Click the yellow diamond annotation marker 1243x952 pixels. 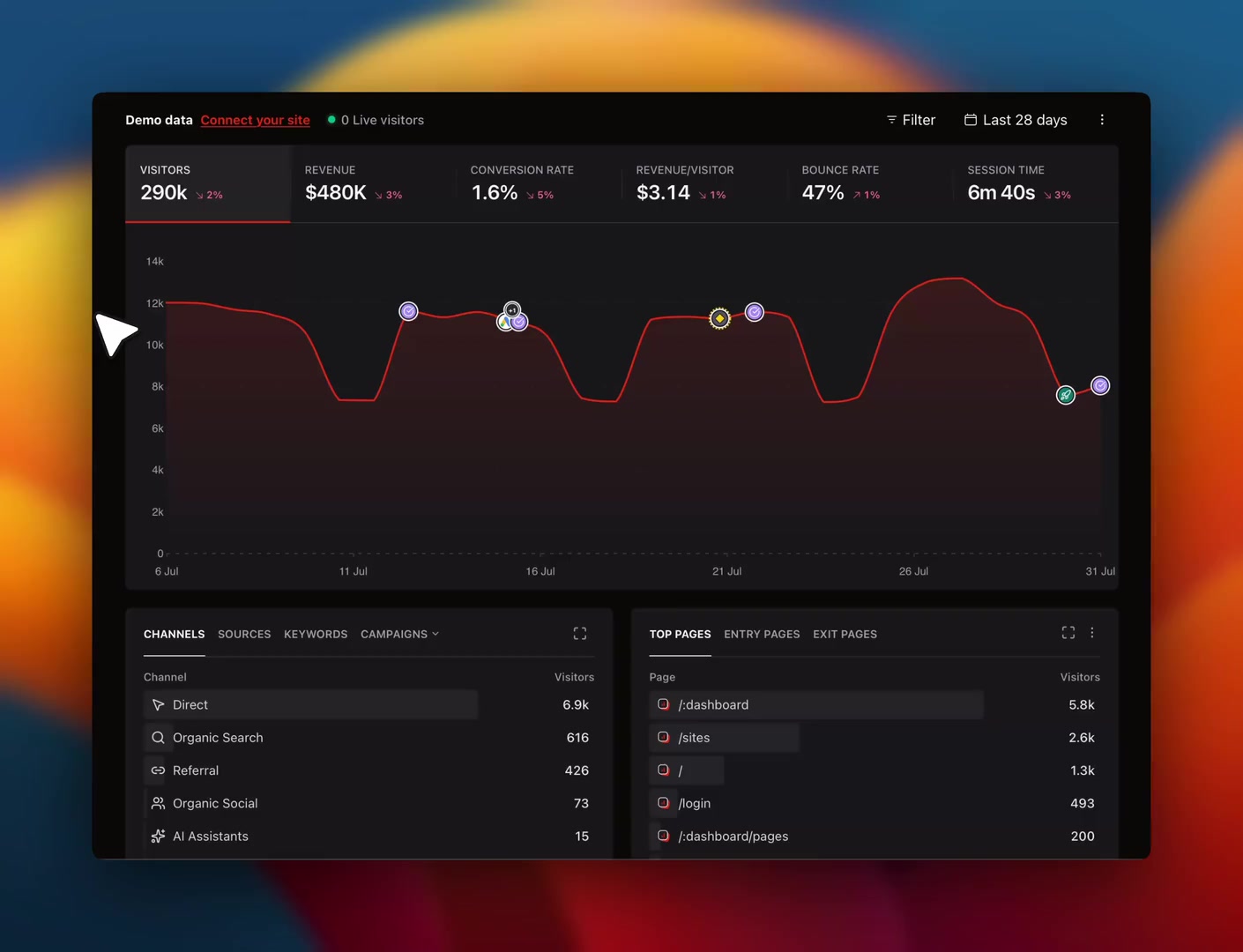point(719,318)
